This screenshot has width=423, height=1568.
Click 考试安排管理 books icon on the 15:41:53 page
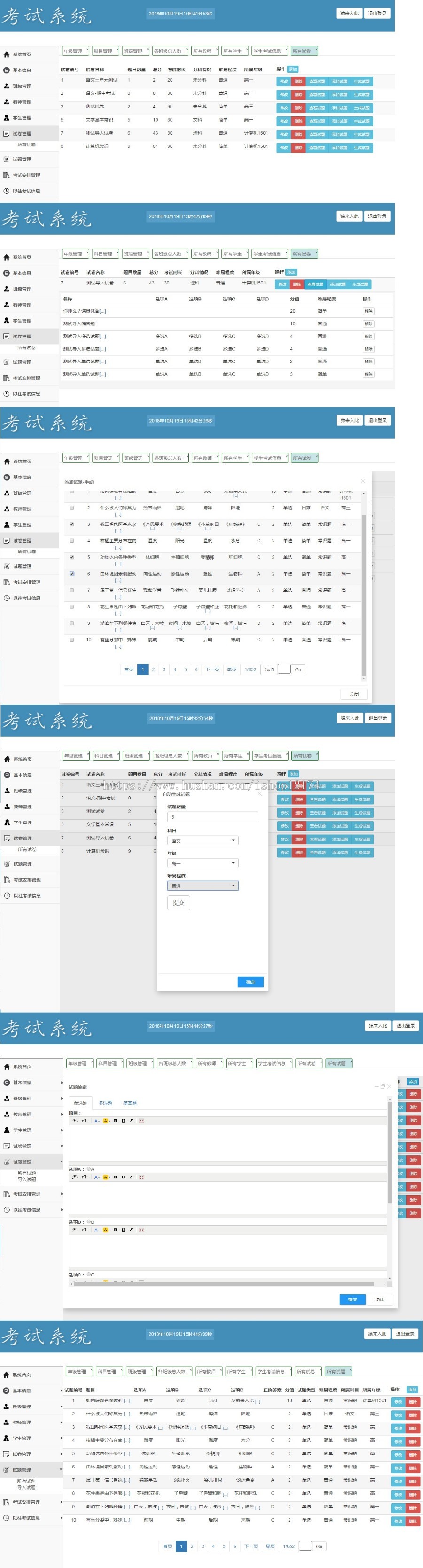[7, 175]
